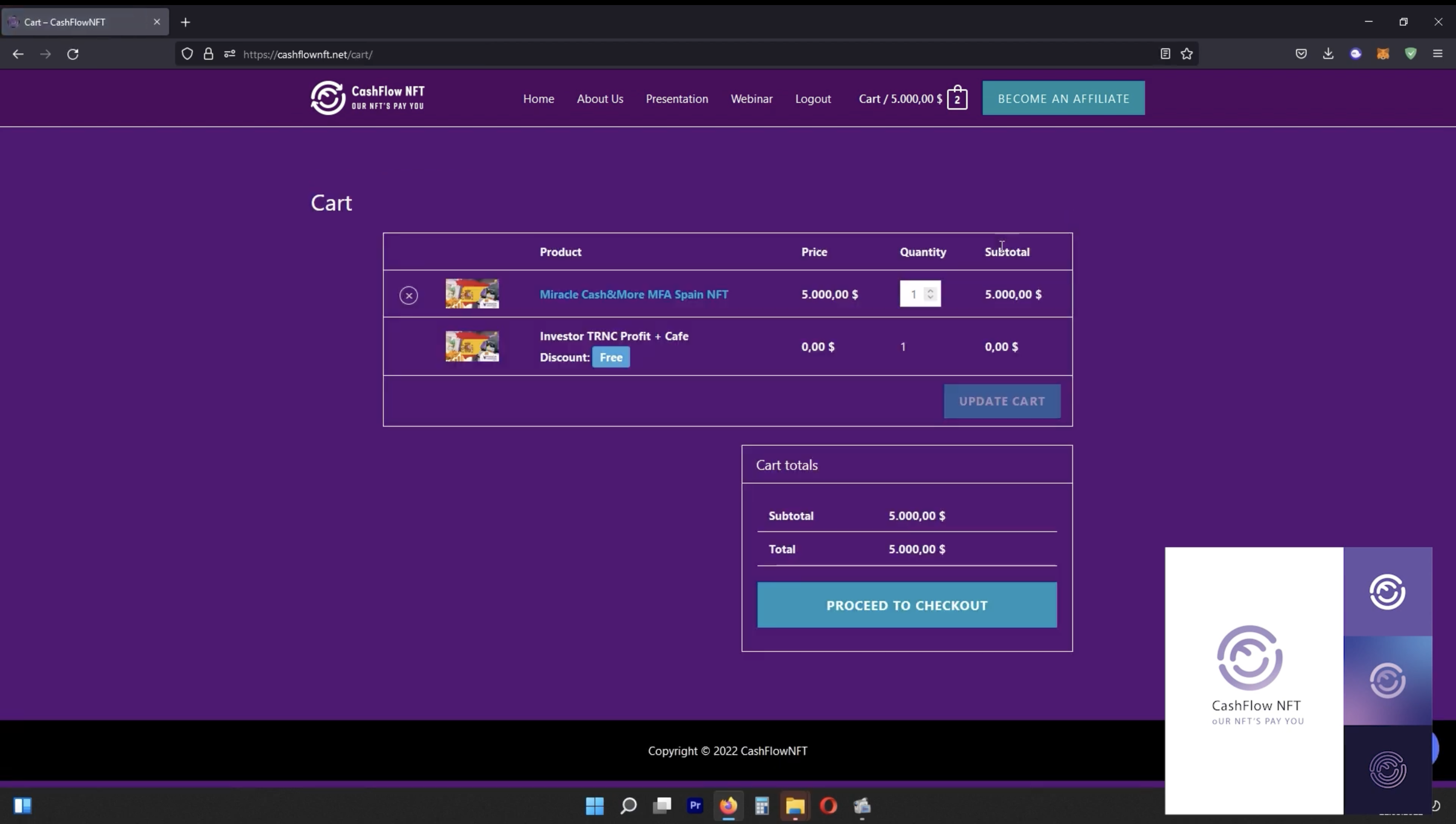Toggle reader view in address bar
The image size is (1456, 824).
(x=1165, y=54)
